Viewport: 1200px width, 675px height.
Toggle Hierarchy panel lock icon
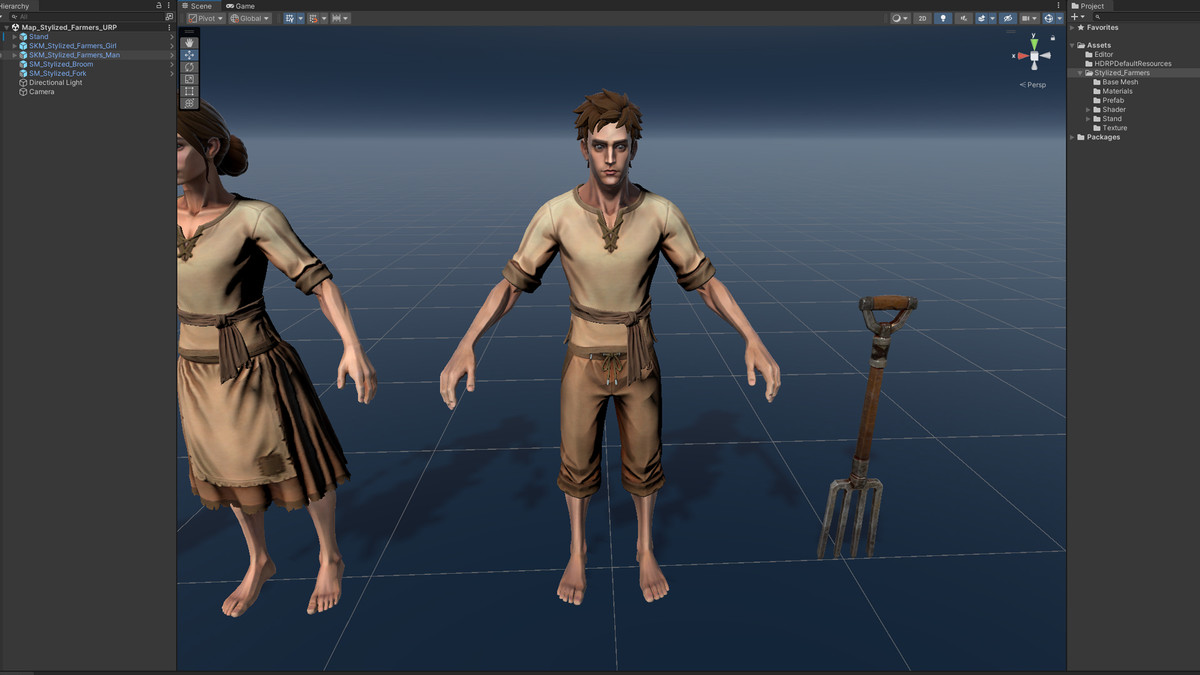159,5
